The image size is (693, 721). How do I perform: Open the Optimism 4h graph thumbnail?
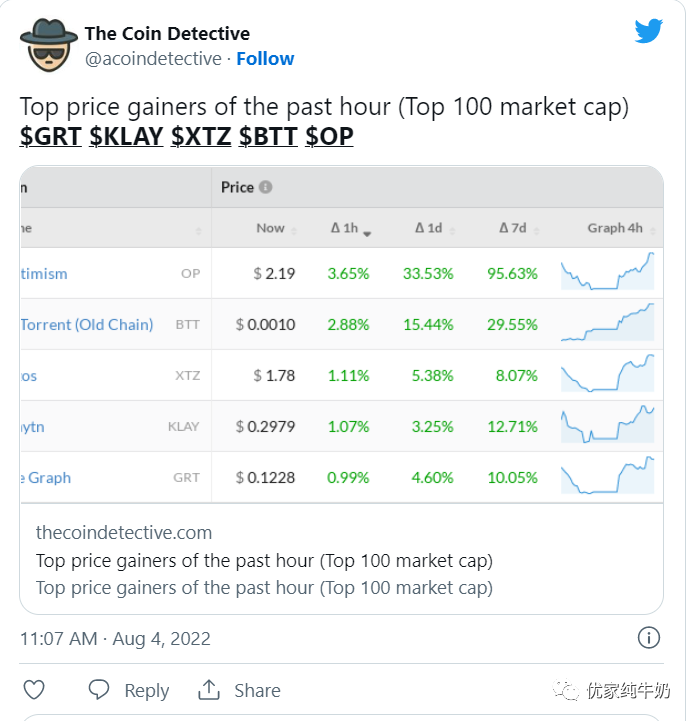(608, 272)
